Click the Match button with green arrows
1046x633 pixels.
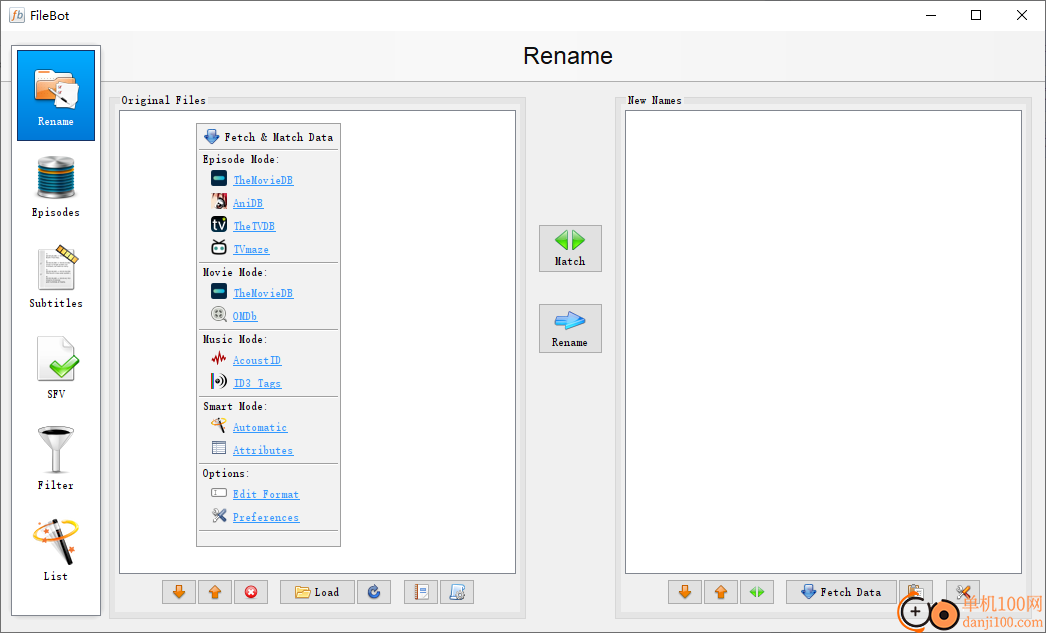(570, 248)
